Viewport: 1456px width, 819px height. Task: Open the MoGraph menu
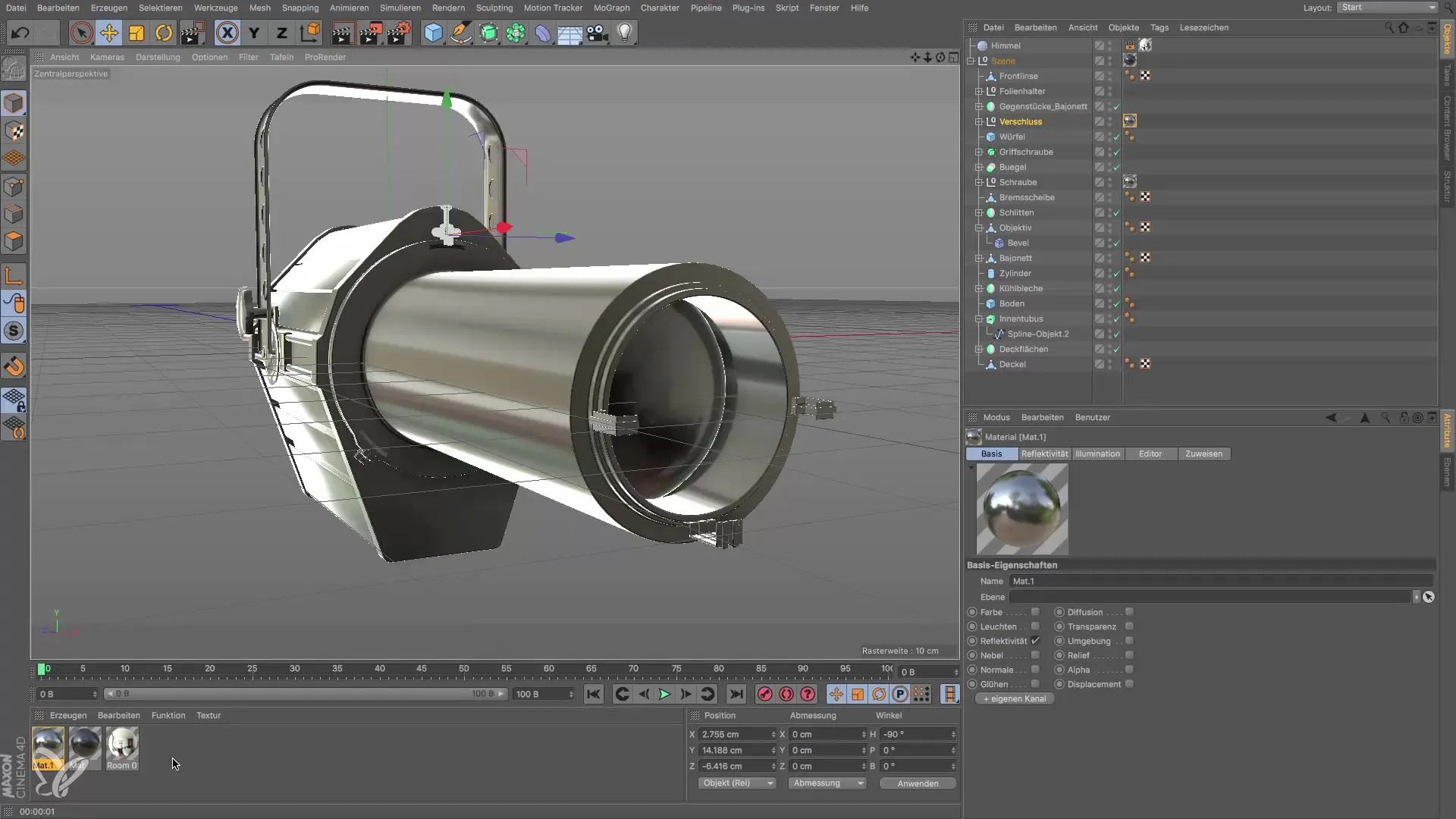click(611, 8)
